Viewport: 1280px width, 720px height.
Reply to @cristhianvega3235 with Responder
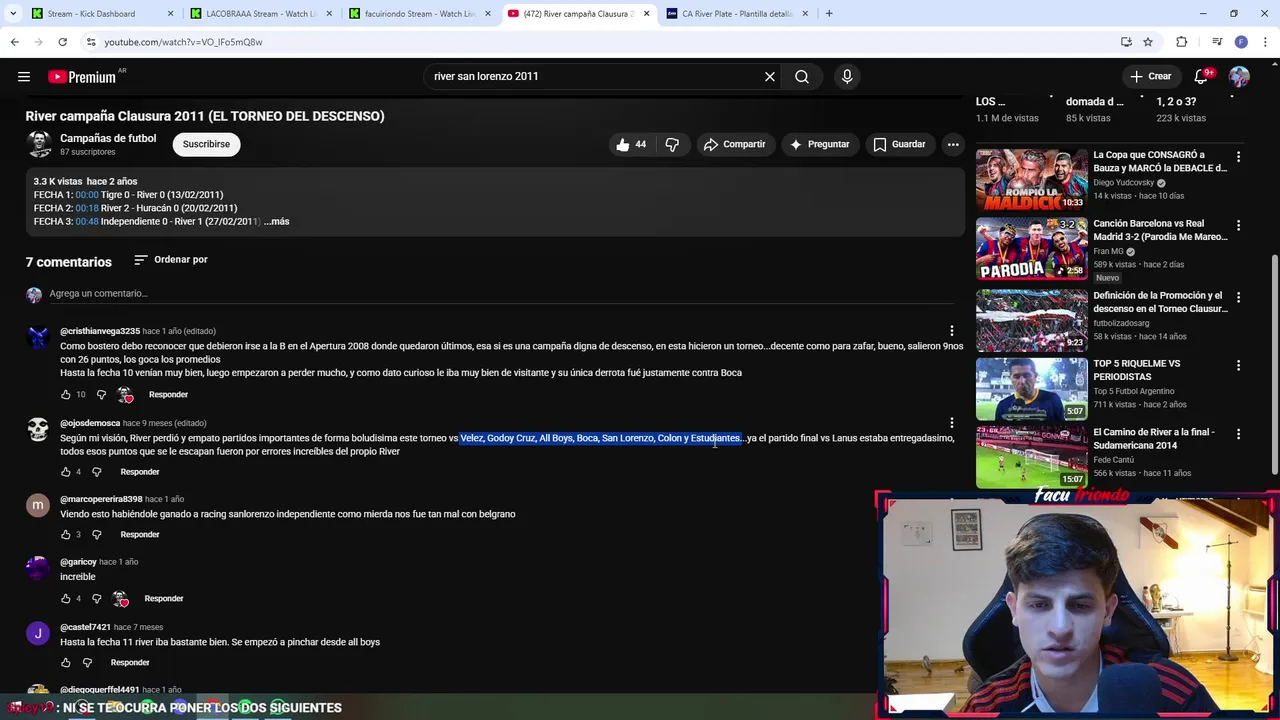click(x=168, y=395)
